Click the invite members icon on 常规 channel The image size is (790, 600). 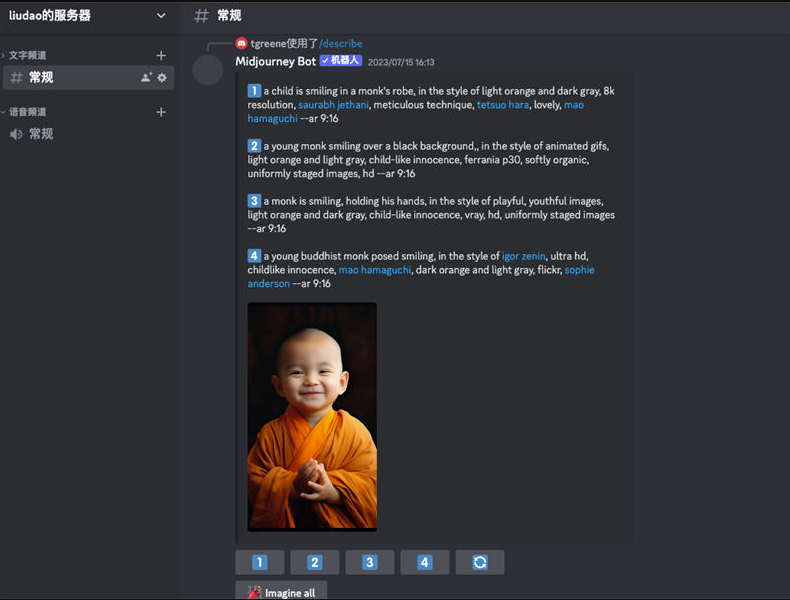[147, 77]
